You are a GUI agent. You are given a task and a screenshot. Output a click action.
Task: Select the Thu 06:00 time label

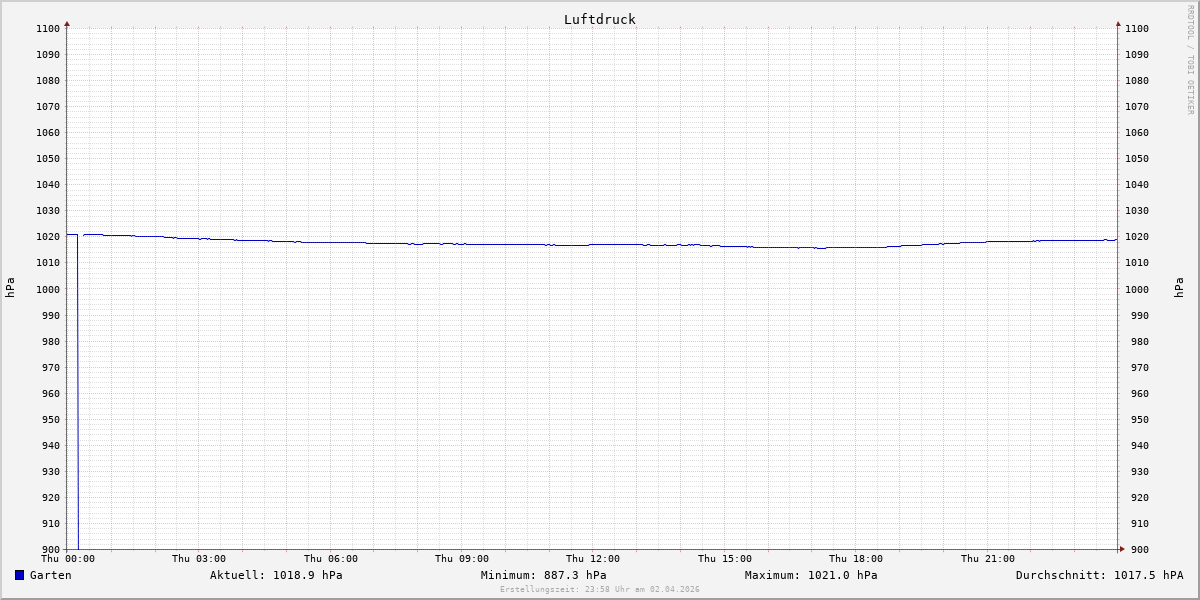point(331,559)
